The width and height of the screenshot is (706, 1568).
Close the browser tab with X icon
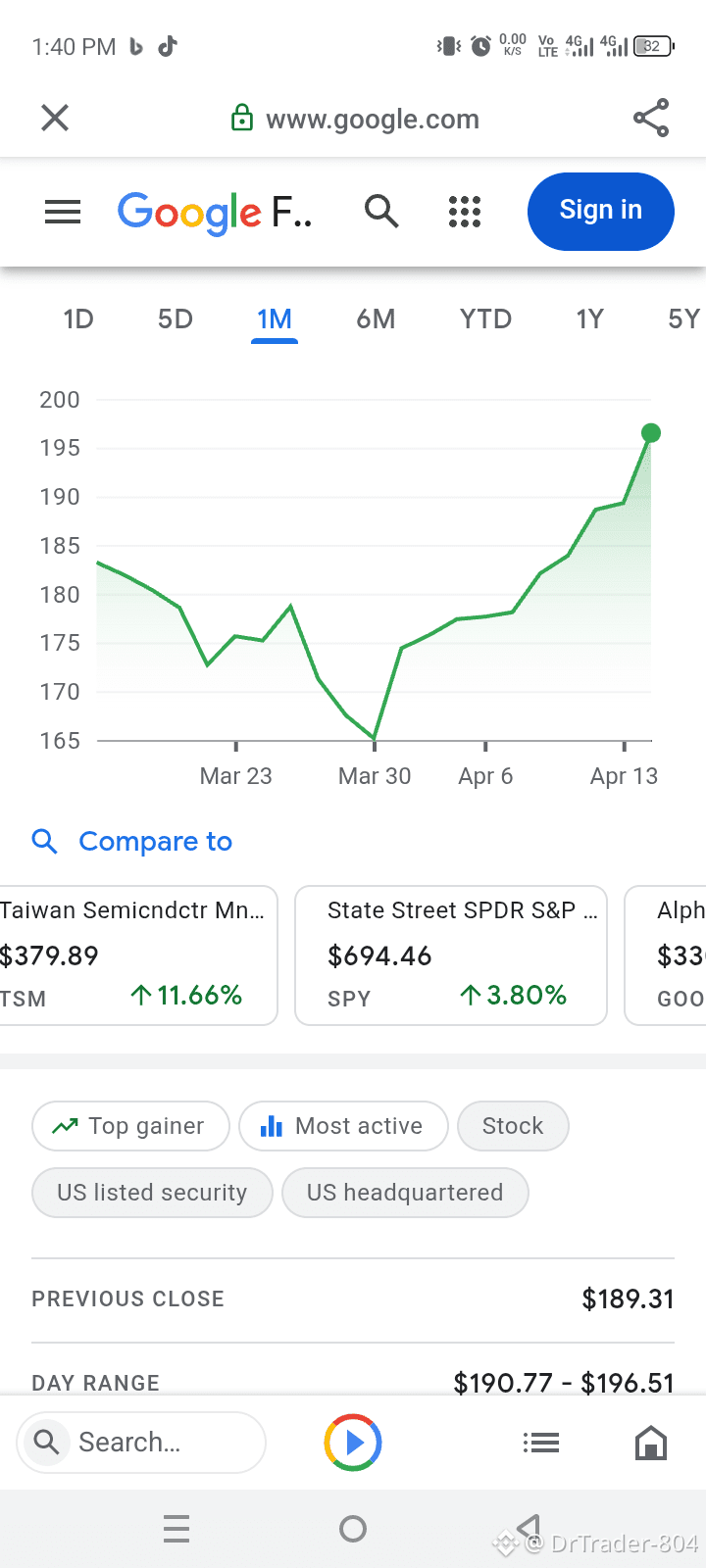coord(55,119)
